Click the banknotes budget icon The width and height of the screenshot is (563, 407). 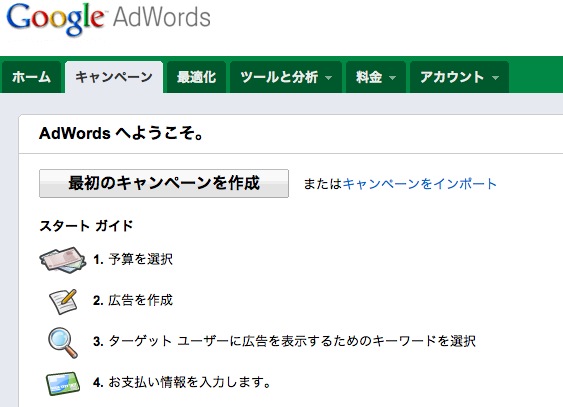(63, 259)
